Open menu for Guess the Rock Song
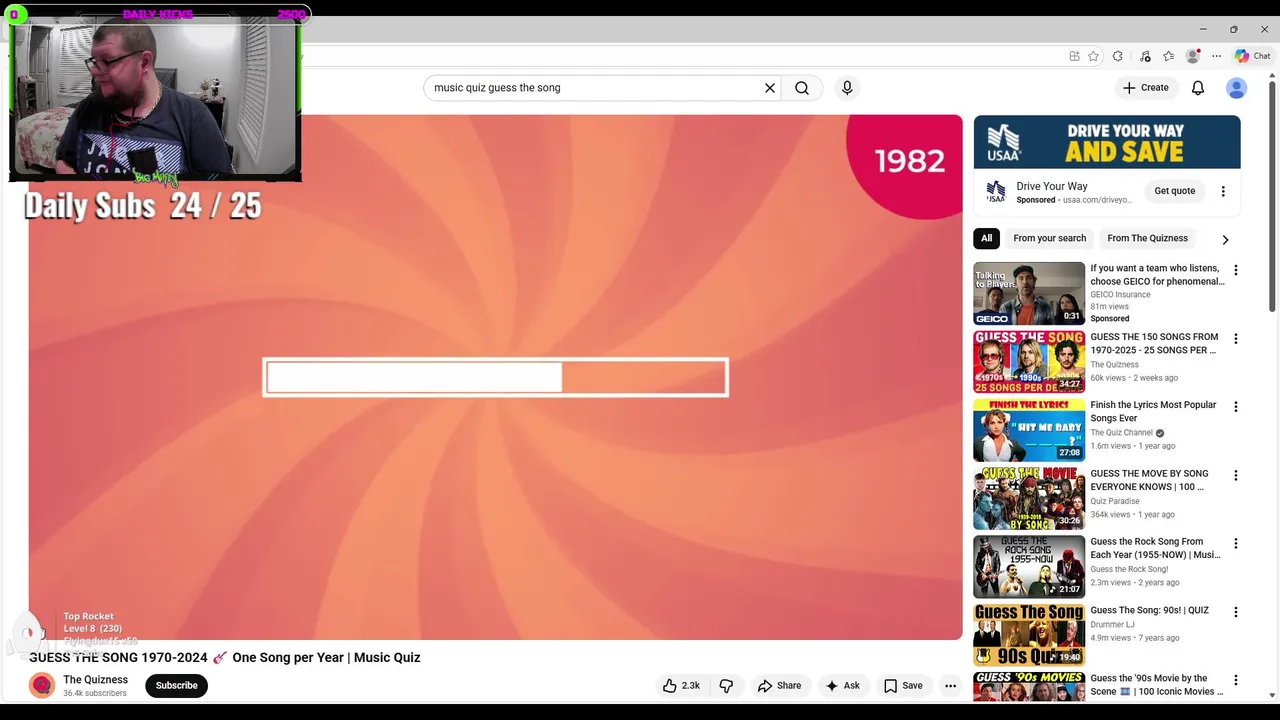The image size is (1280, 720). [x=1236, y=544]
